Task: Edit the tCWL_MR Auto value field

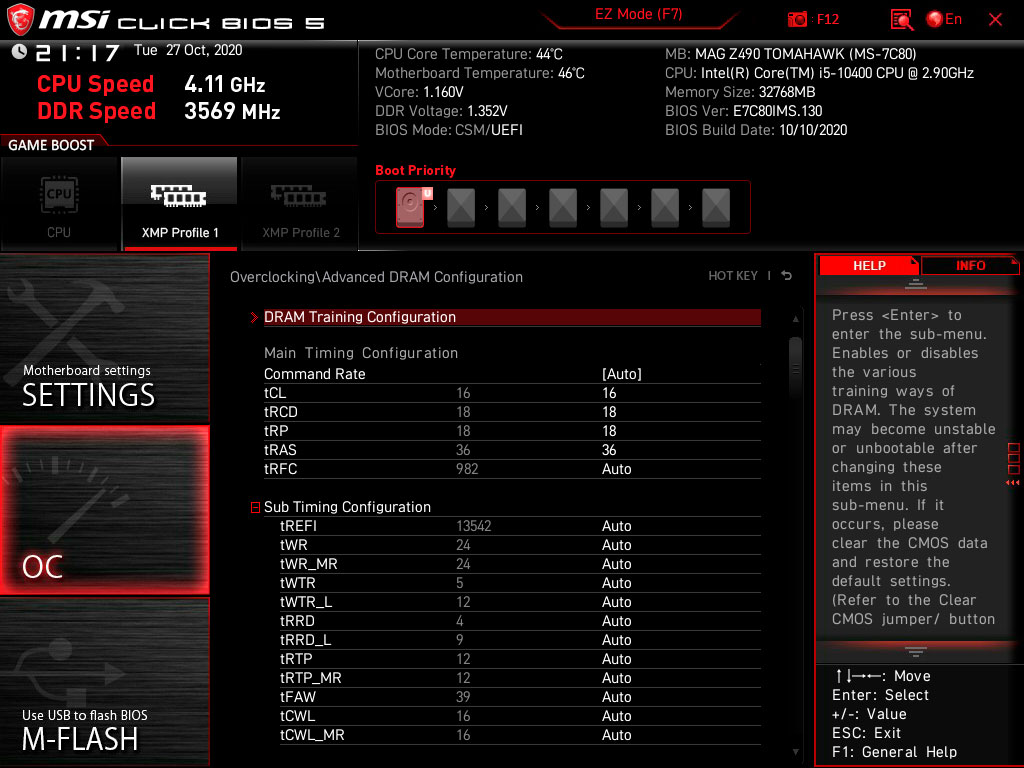Action: click(616, 735)
